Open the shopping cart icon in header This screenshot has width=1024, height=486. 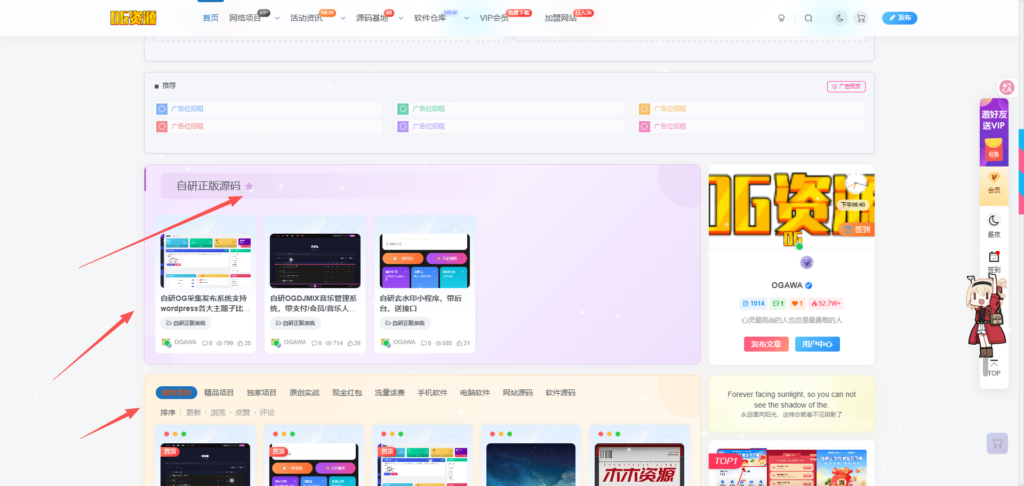coord(860,18)
